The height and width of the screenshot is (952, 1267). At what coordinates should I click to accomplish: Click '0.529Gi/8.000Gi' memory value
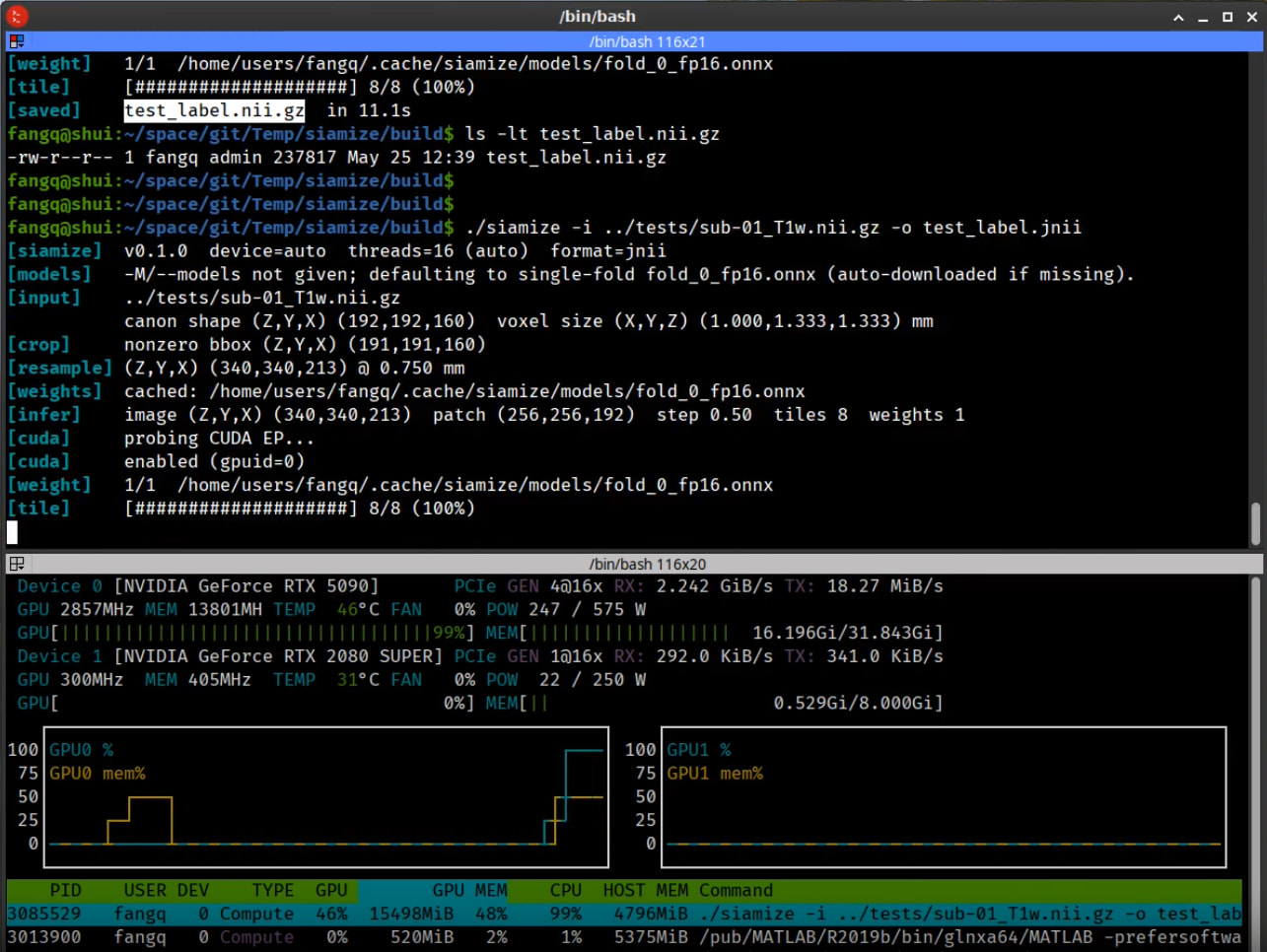pyautogui.click(x=854, y=703)
